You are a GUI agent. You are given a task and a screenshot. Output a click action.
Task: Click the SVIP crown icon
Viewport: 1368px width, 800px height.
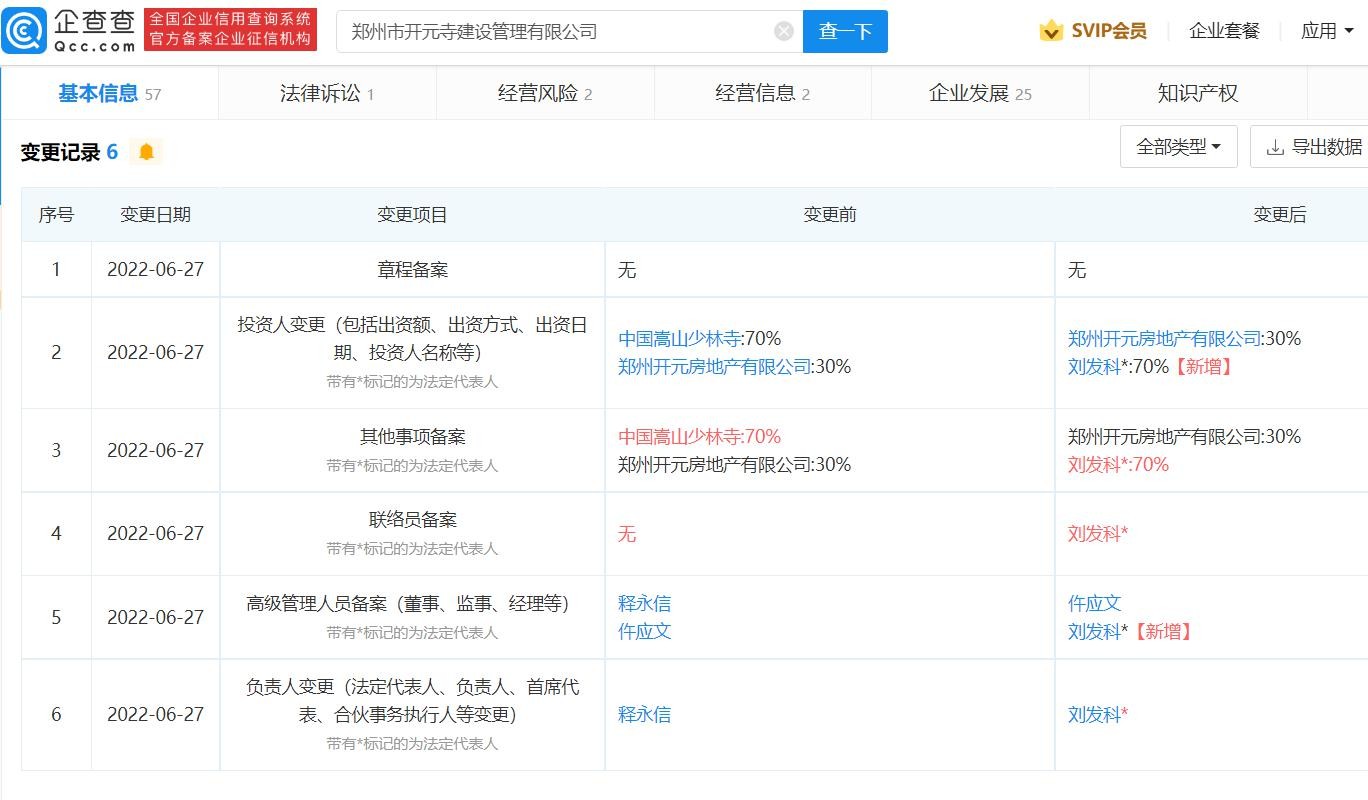tap(1051, 31)
